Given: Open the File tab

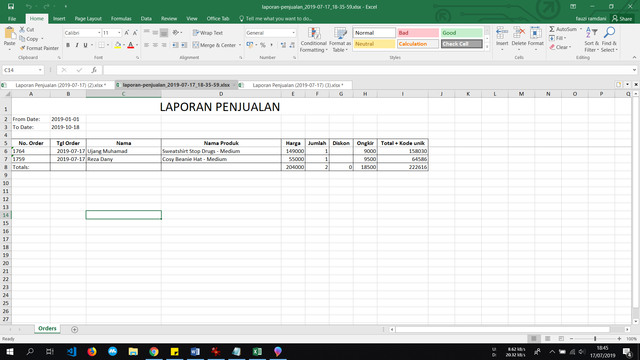Looking at the screenshot, I should (12, 19).
